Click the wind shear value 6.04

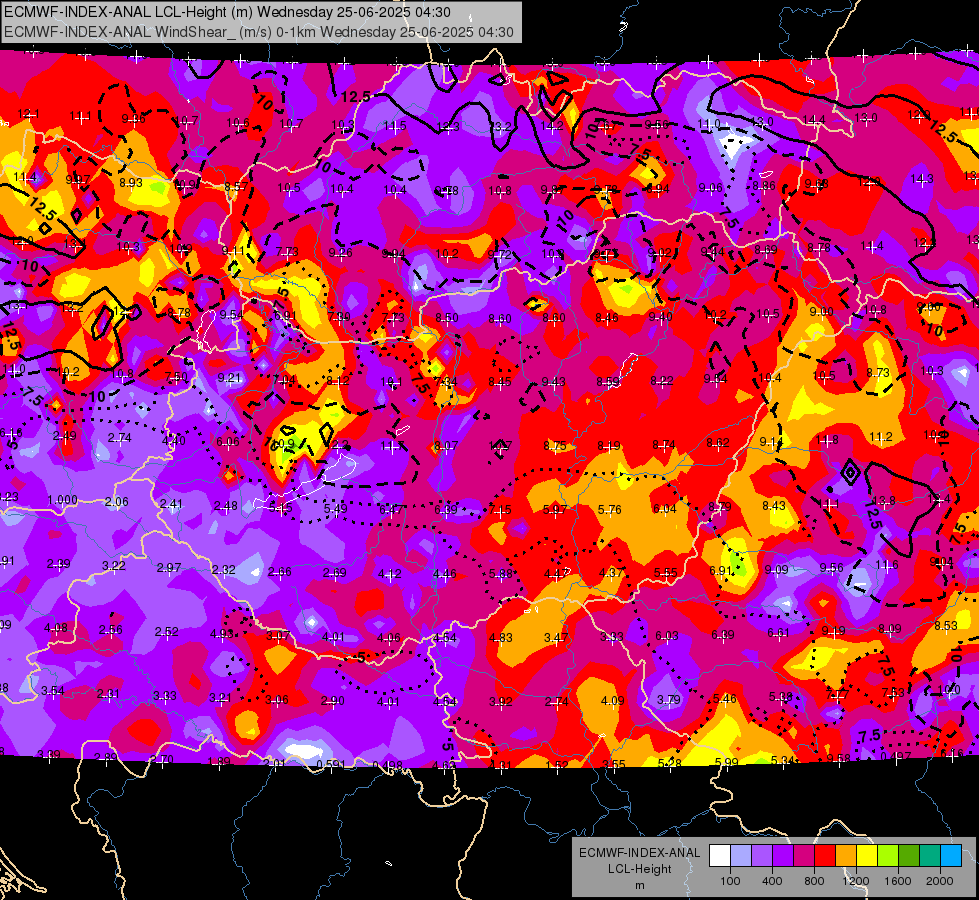tap(664, 509)
